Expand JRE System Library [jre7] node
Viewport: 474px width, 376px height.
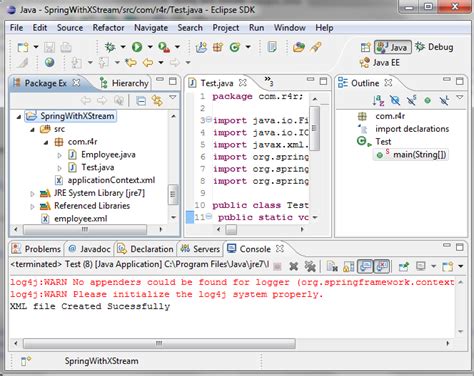32,193
